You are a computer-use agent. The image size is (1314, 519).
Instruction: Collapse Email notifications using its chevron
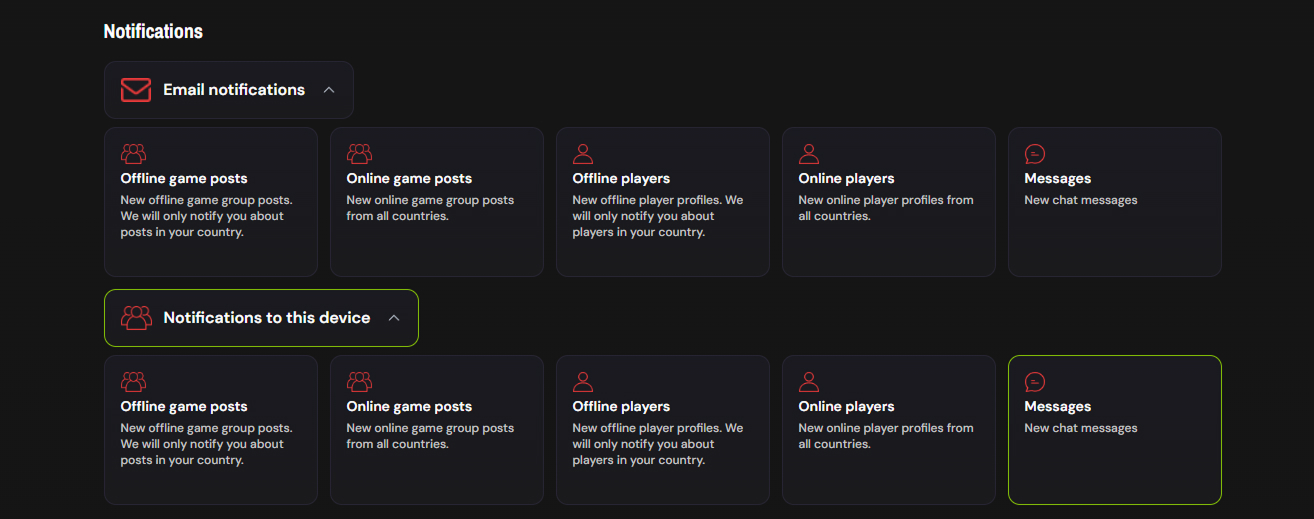click(x=329, y=90)
